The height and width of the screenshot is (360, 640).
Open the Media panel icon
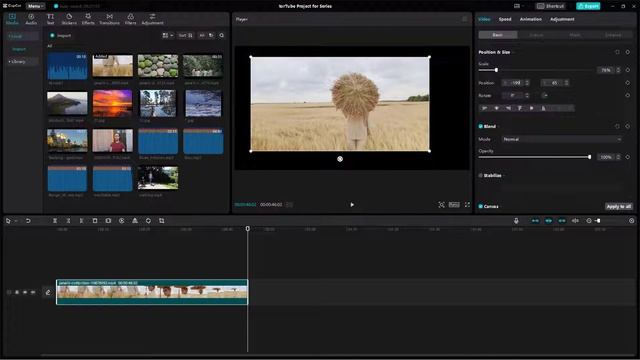pos(12,19)
